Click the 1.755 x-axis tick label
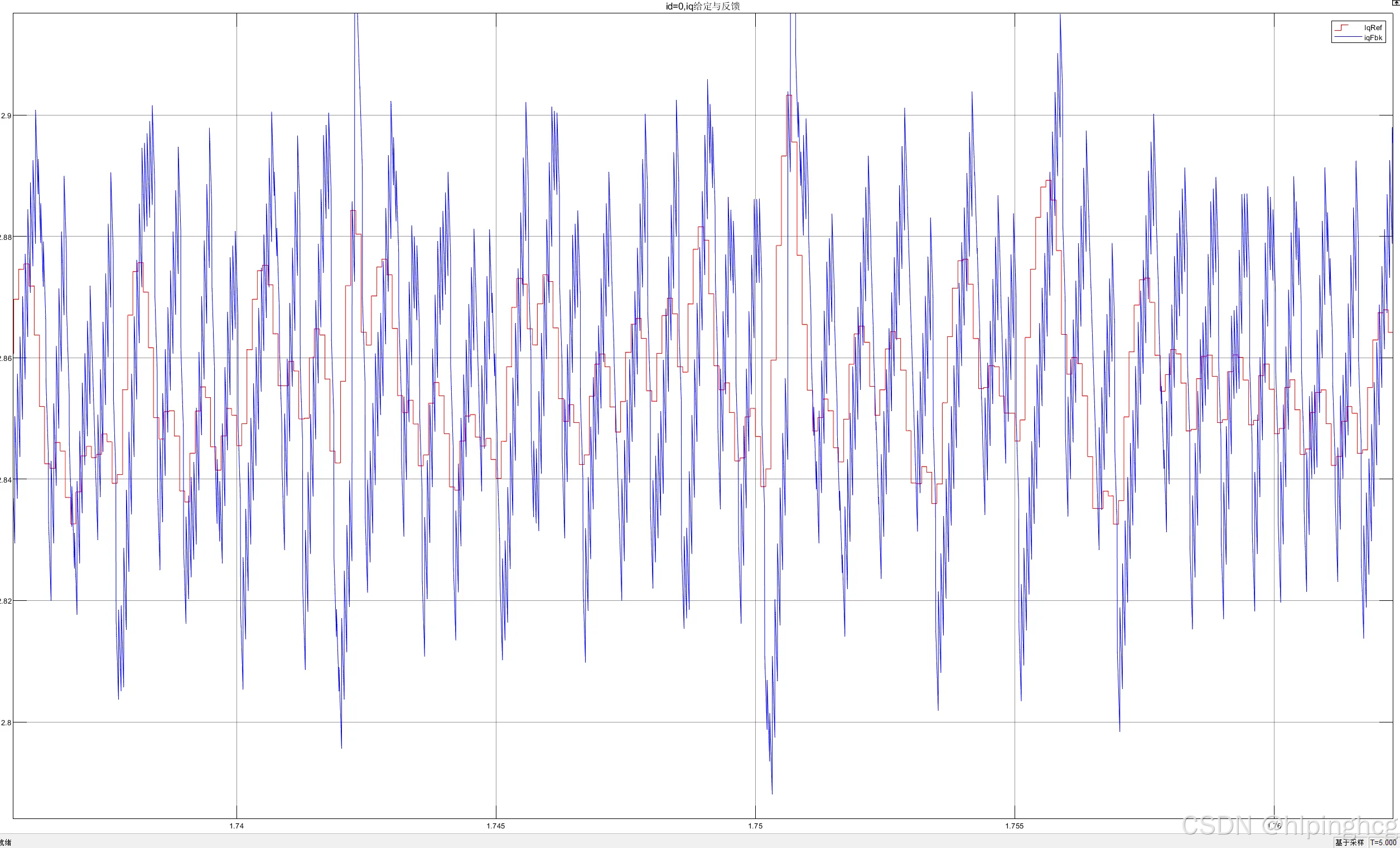Image resolution: width=1400 pixels, height=848 pixels. point(1014,826)
